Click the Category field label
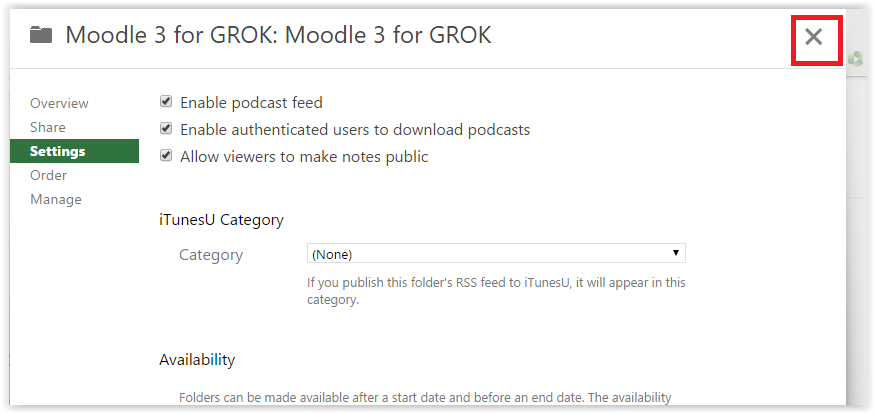The height and width of the screenshot is (413, 875). click(211, 255)
